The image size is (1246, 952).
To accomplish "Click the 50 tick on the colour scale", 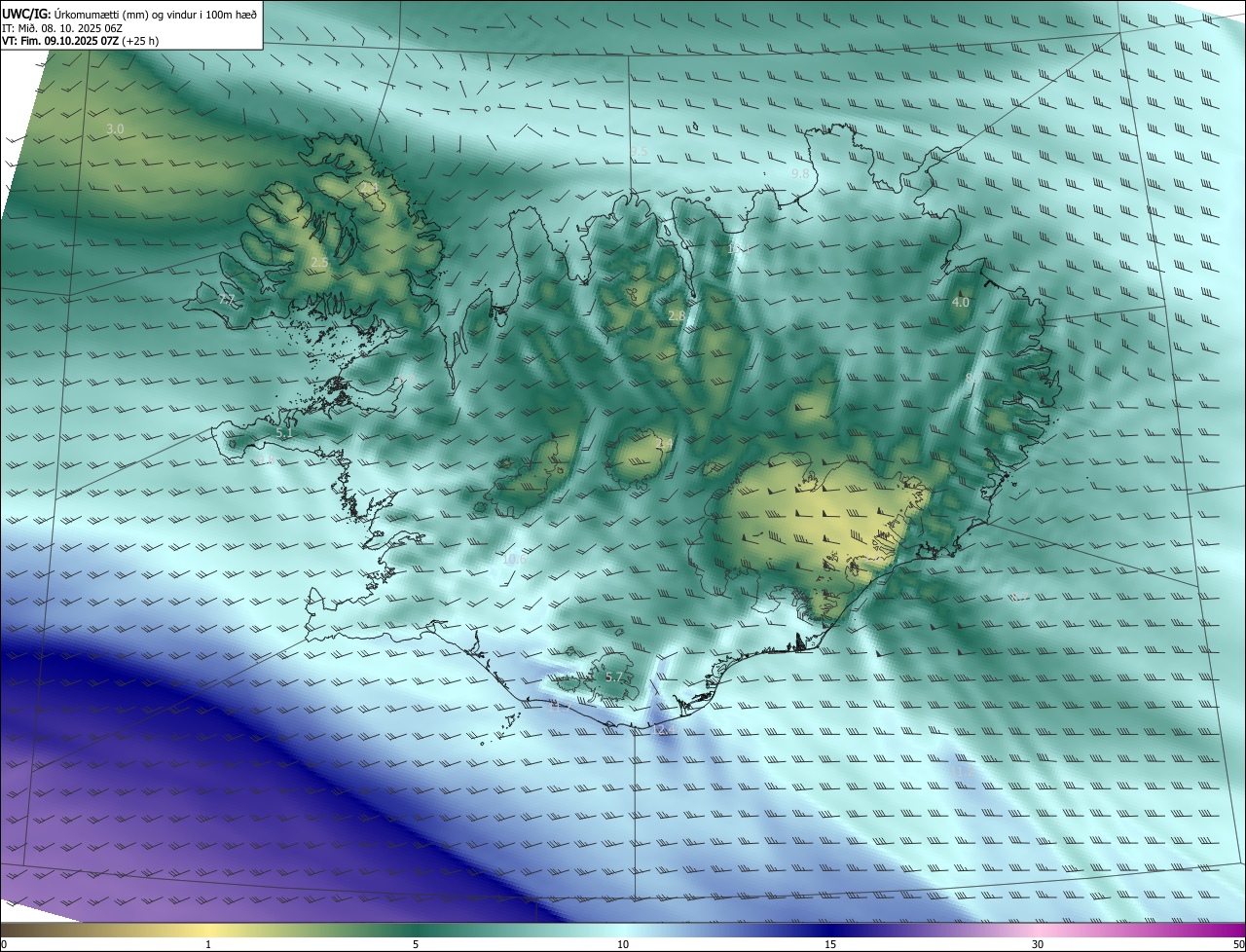I will click(1238, 944).
